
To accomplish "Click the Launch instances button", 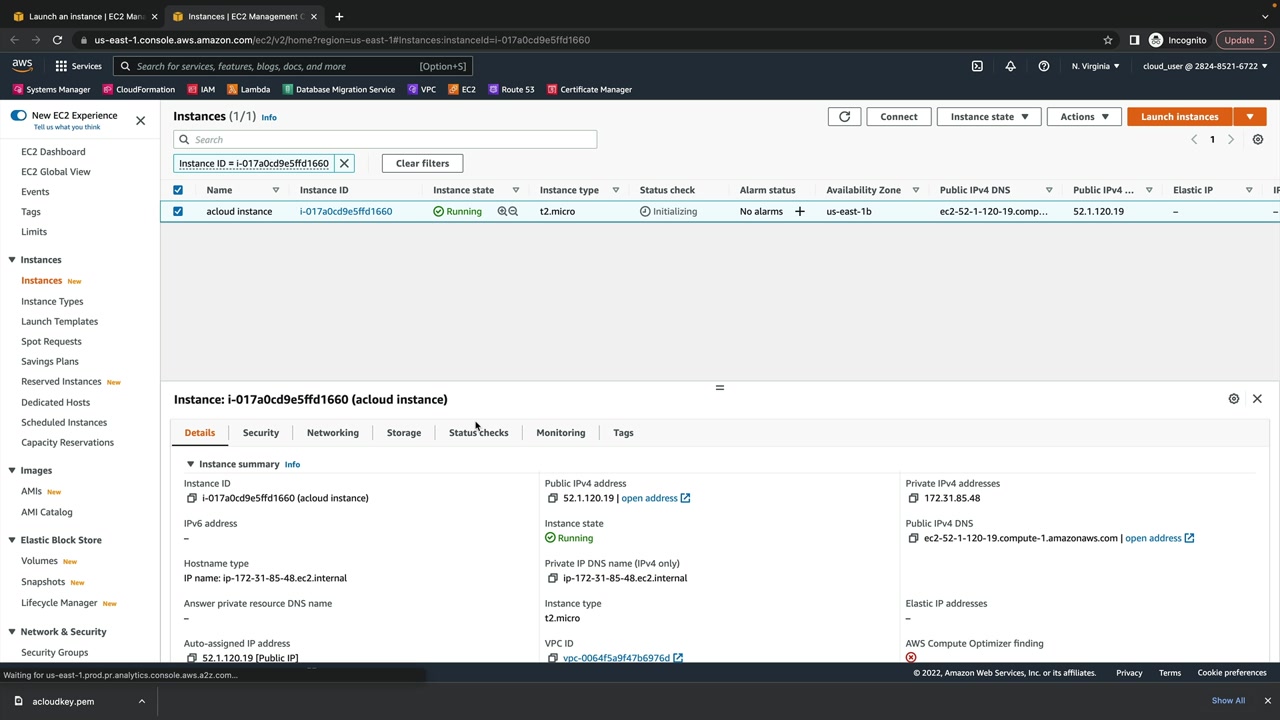I will (x=1180, y=117).
